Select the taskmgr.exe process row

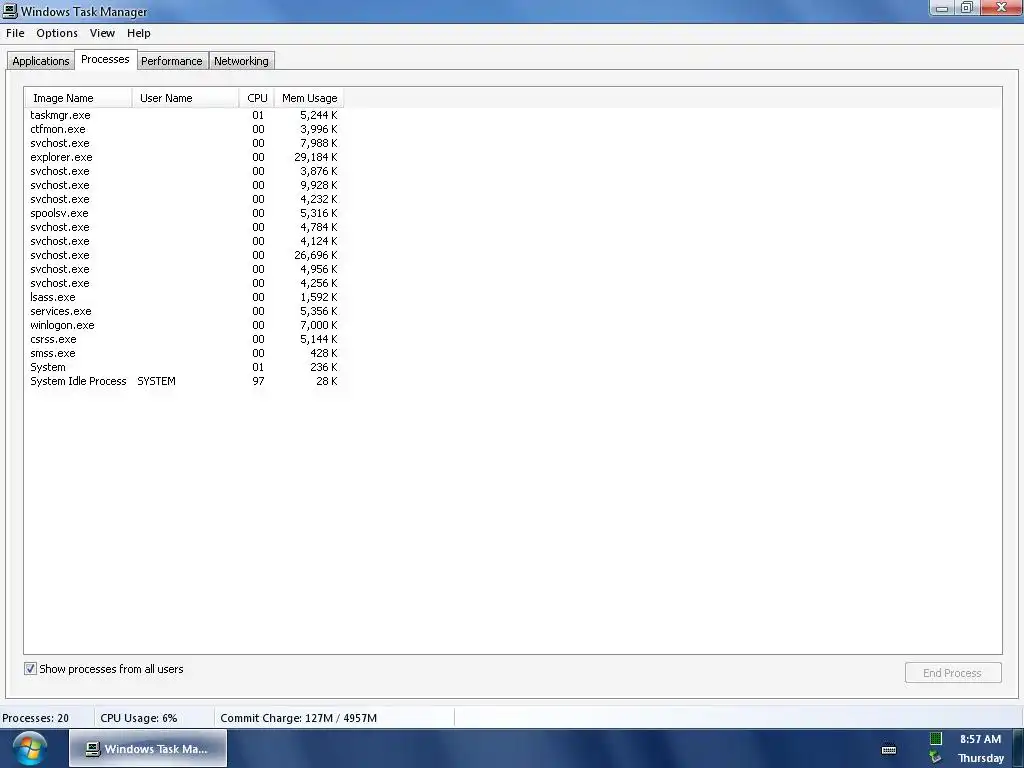[x=184, y=115]
